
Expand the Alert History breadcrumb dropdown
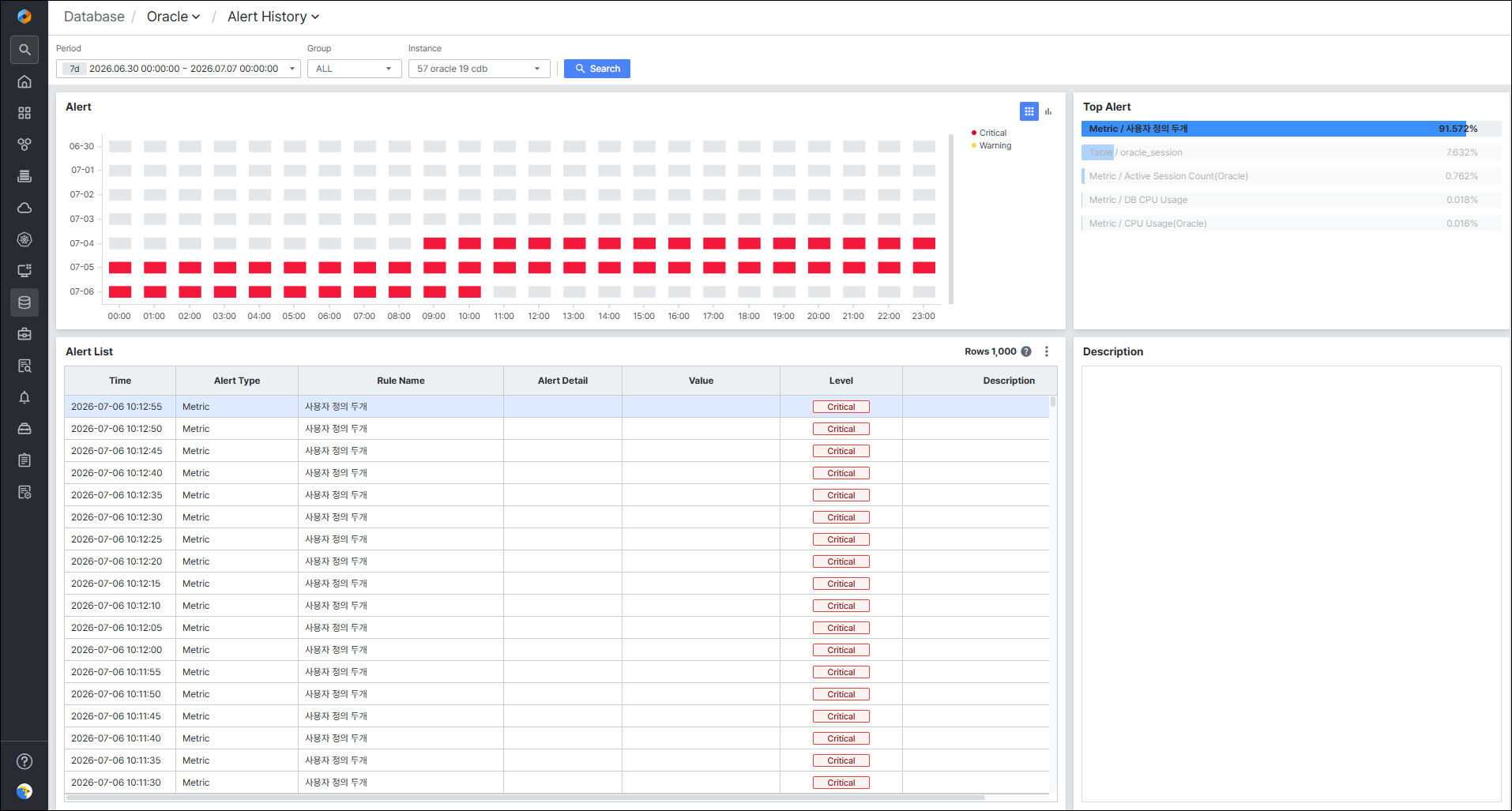(x=273, y=17)
